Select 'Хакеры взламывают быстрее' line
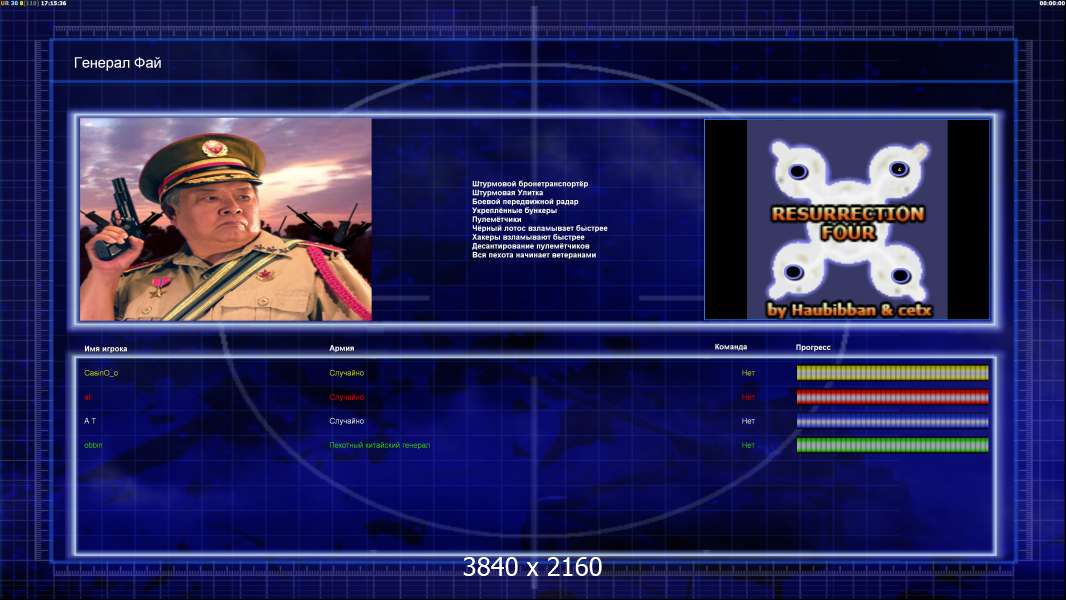The width and height of the screenshot is (1066, 600). coord(528,237)
